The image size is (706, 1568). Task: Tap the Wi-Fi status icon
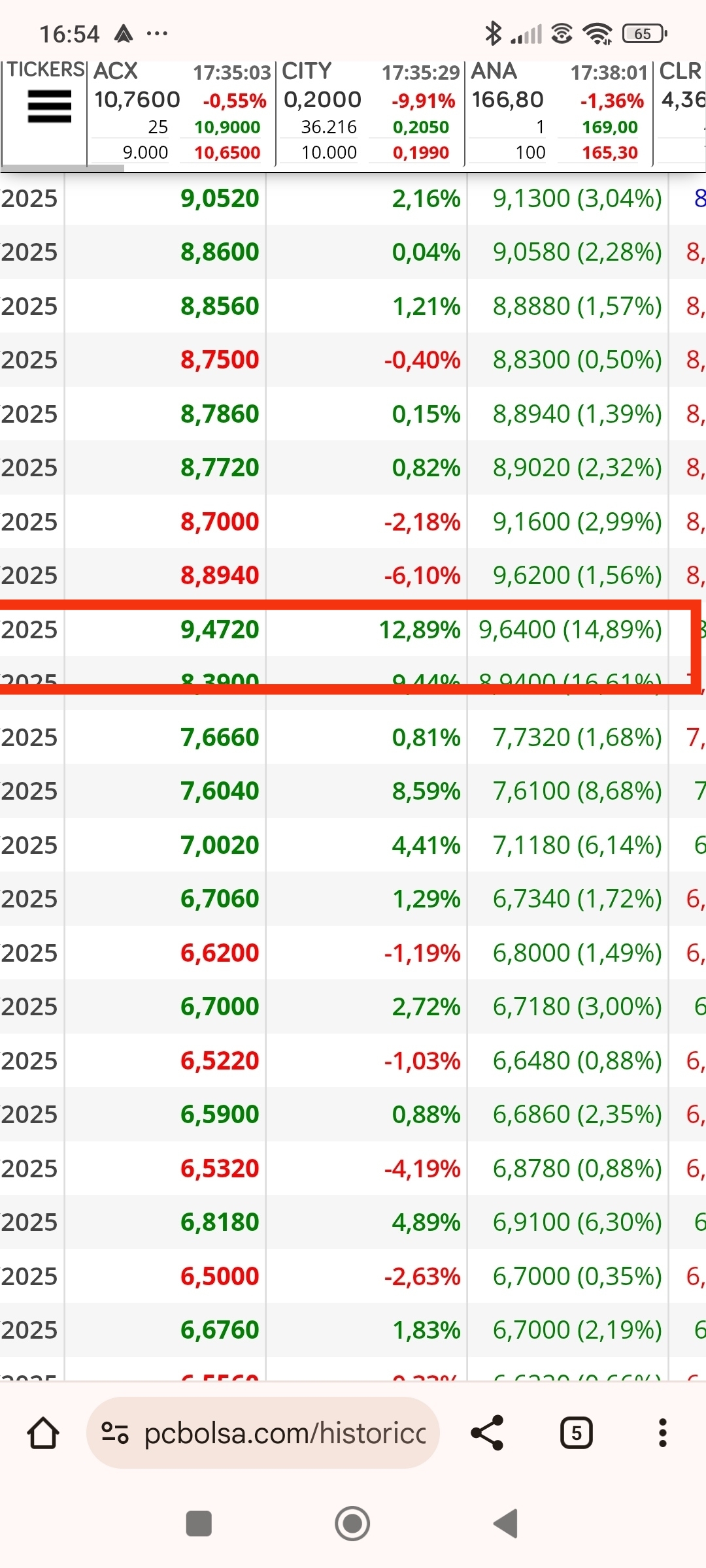pos(597,33)
